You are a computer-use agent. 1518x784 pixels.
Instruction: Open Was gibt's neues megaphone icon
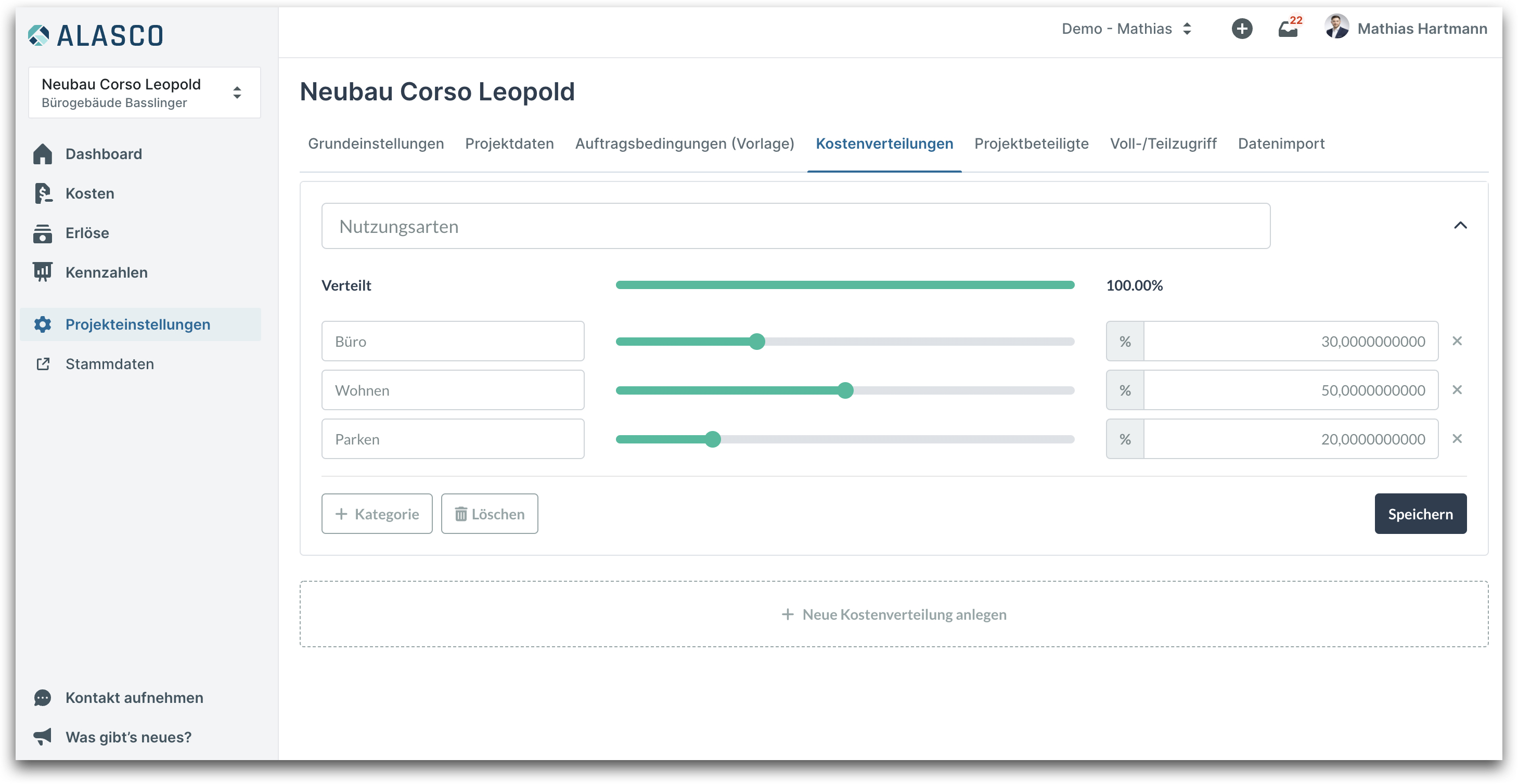click(43, 736)
